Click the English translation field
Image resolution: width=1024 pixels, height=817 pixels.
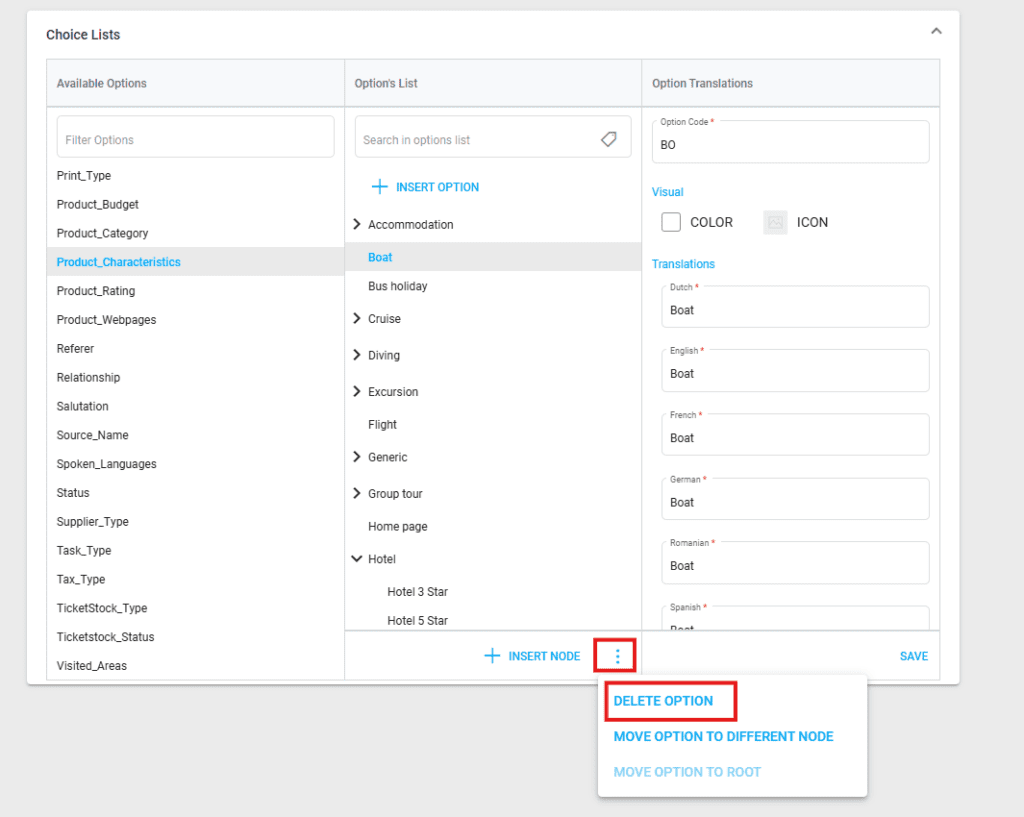tap(794, 373)
